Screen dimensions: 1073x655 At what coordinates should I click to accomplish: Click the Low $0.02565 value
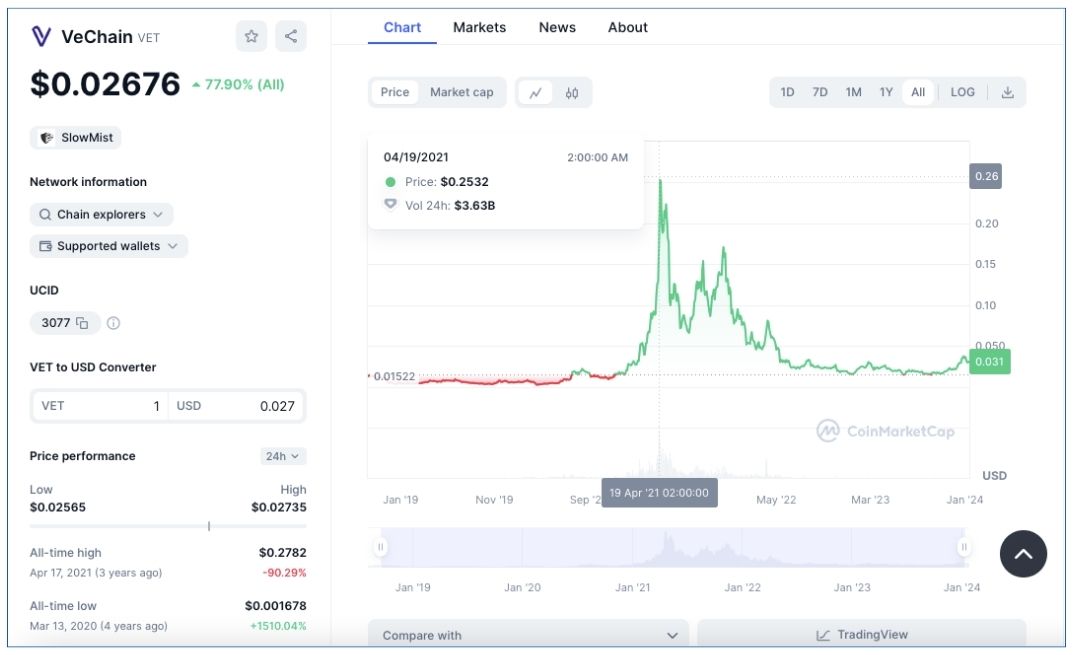57,507
